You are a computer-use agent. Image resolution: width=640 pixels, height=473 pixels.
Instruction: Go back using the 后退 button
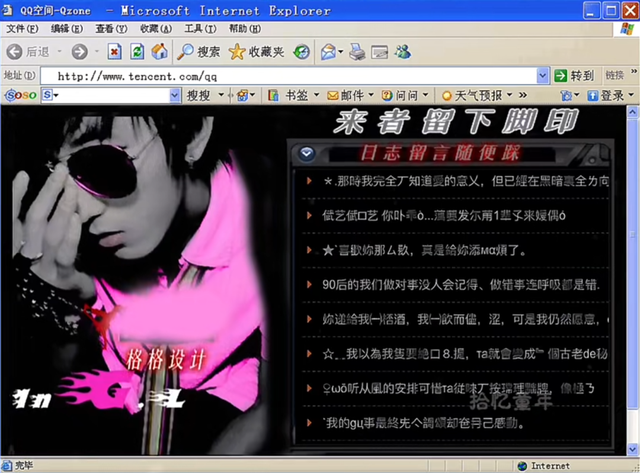(28, 52)
